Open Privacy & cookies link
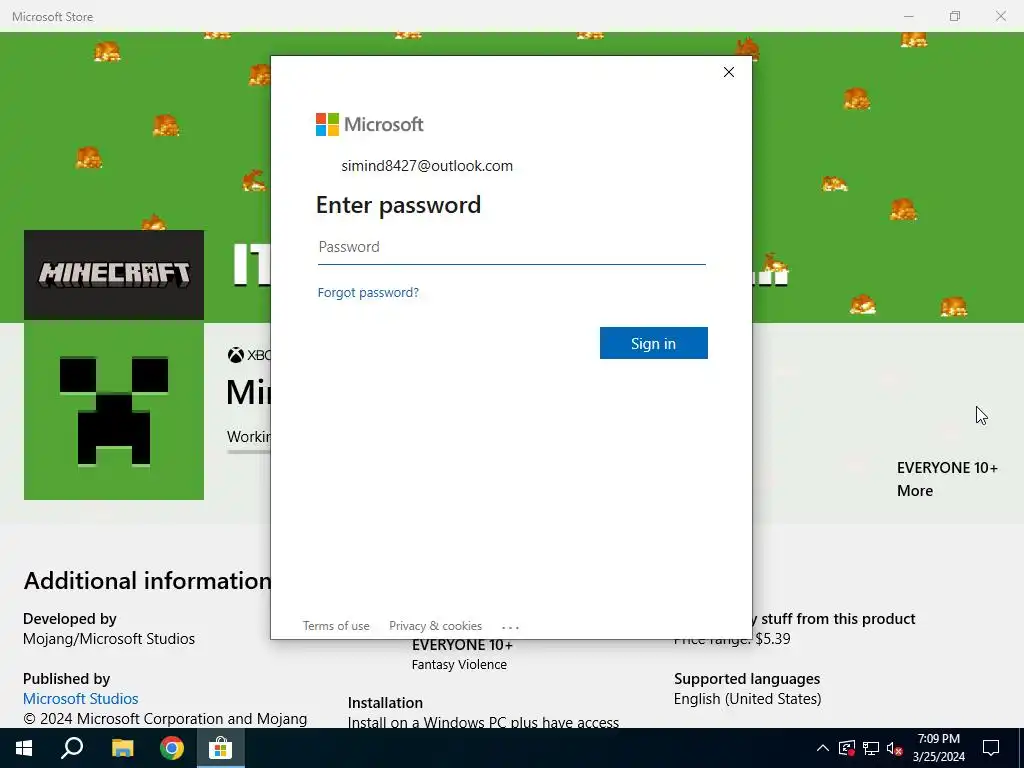 [x=436, y=626]
